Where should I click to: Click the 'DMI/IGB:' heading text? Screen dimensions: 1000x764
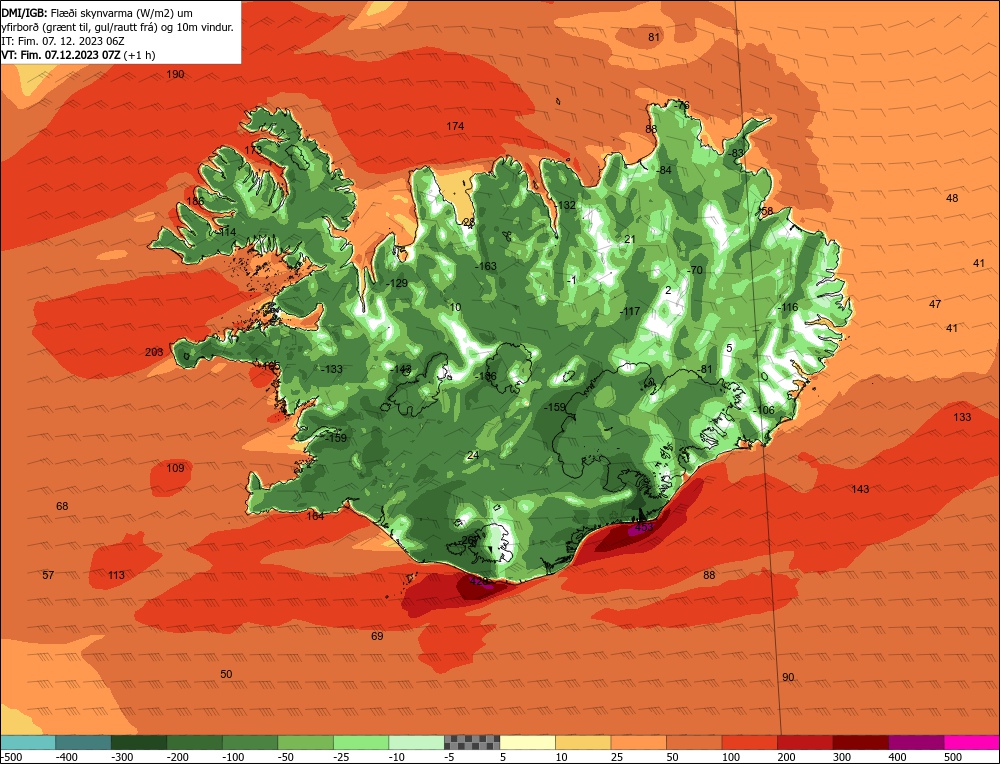click(24, 12)
